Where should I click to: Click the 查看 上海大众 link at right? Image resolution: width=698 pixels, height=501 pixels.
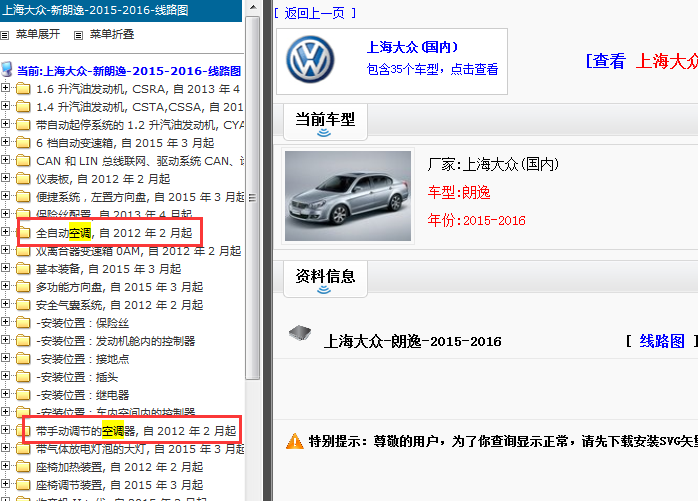point(642,61)
